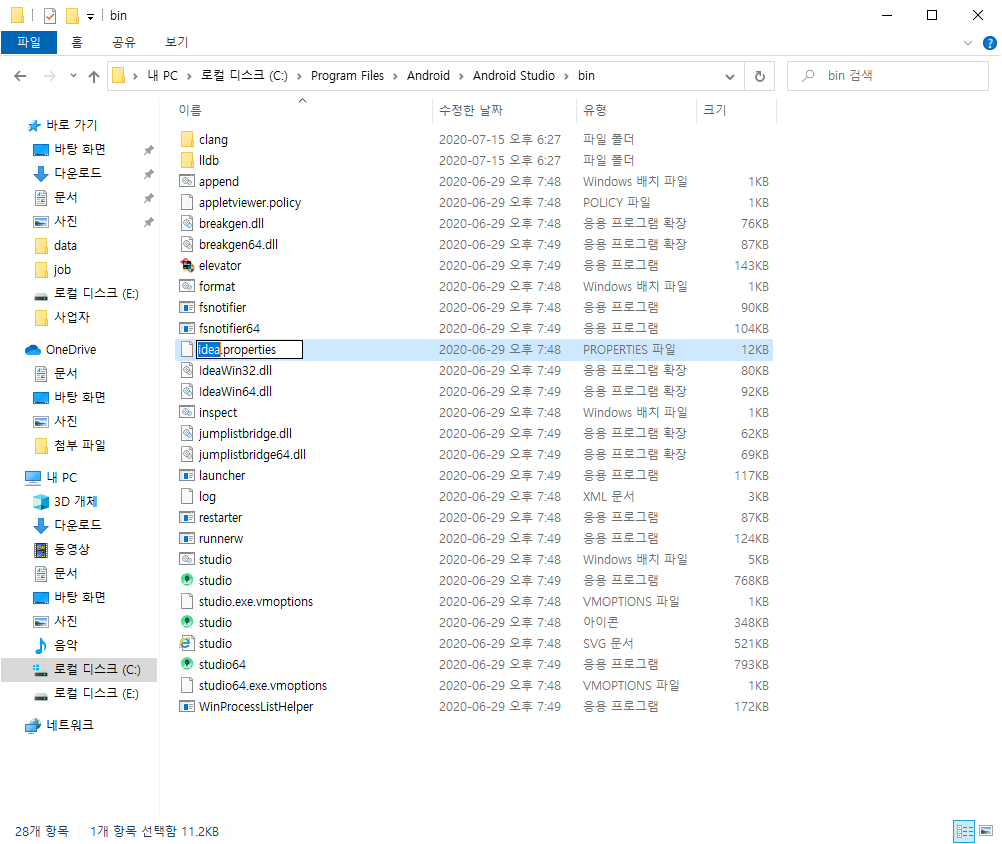Image resolution: width=1002 pixels, height=844 pixels.
Task: Open 3D 개체 in the sidebar
Action: (x=75, y=502)
